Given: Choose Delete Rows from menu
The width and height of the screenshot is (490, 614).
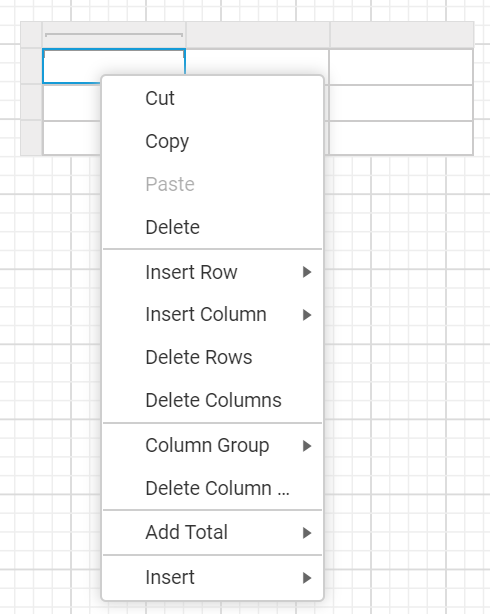Looking at the screenshot, I should [212, 357].
